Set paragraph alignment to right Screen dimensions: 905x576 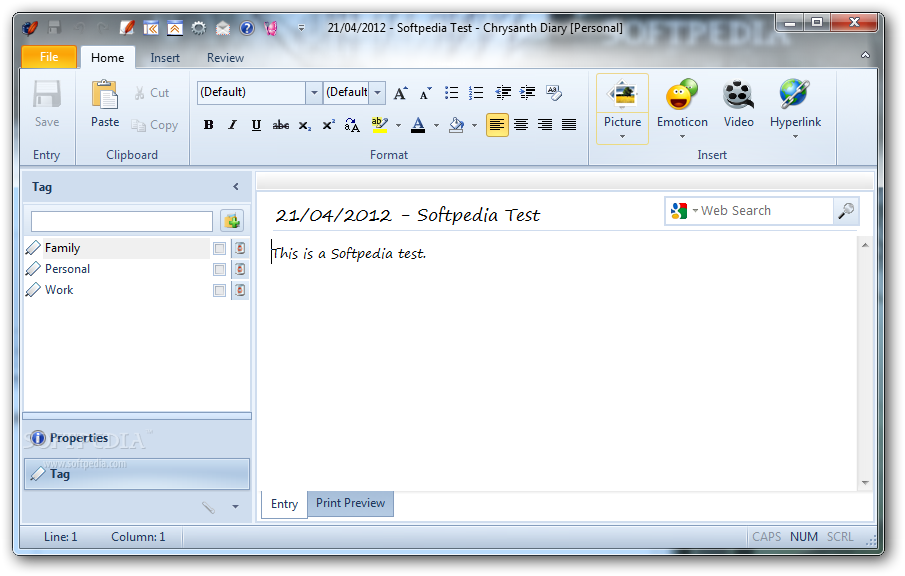click(545, 125)
